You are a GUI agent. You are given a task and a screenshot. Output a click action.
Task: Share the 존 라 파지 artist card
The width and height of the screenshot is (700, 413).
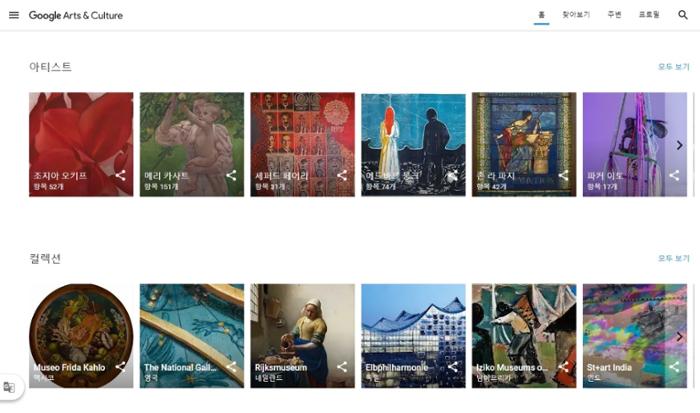coord(563,176)
